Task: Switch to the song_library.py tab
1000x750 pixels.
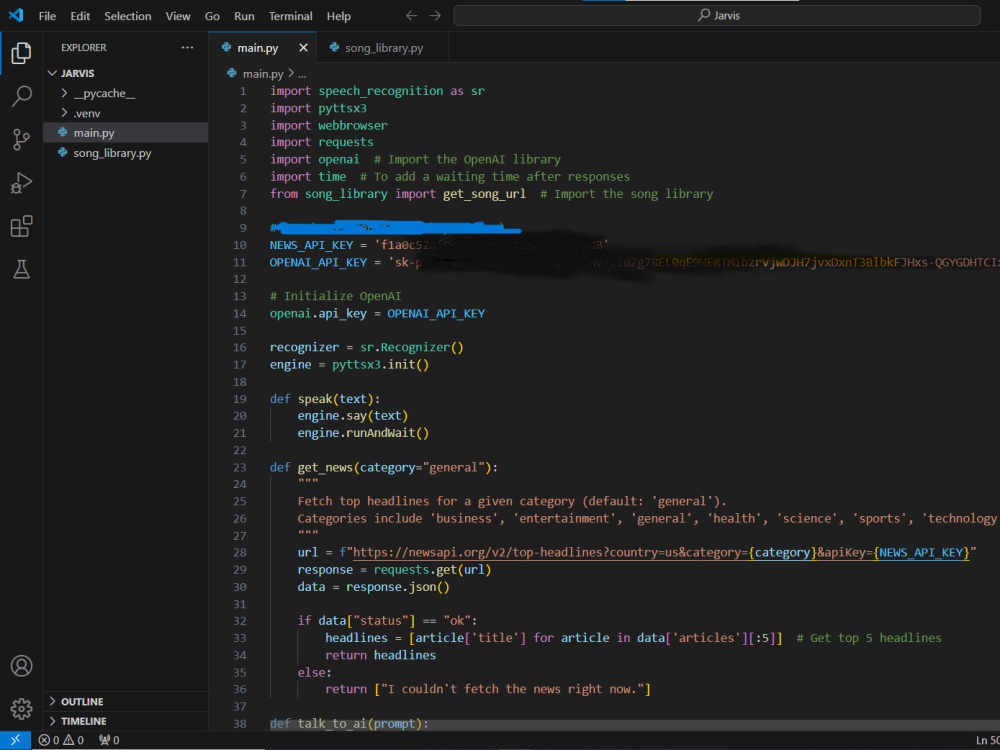Action: (x=383, y=48)
